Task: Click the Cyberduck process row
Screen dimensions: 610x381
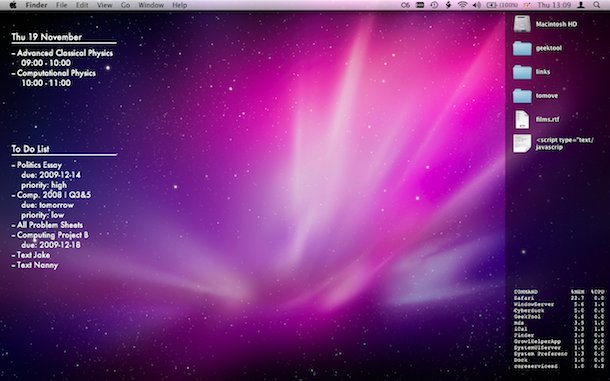Action: coord(559,310)
